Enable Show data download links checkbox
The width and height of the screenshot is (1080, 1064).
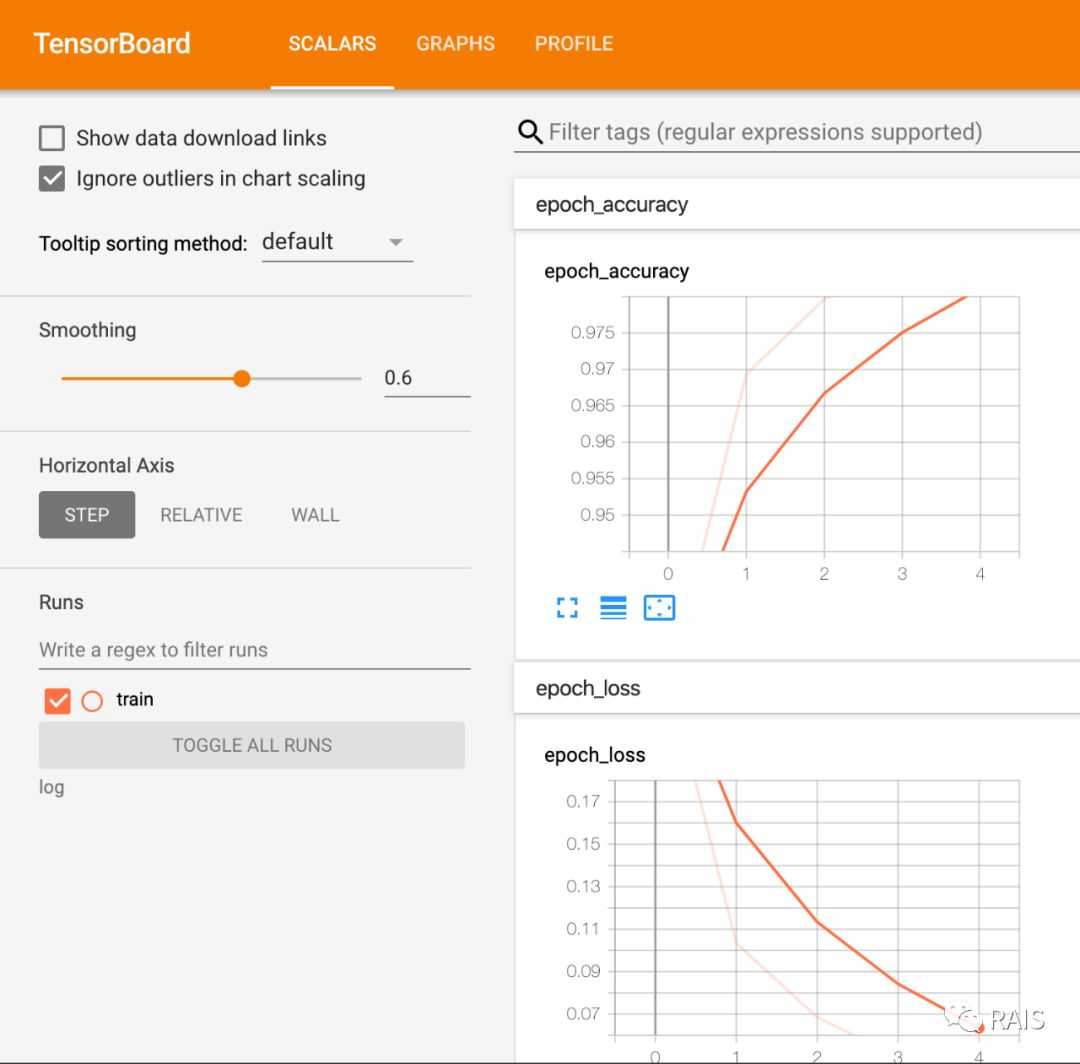pyautogui.click(x=52, y=138)
